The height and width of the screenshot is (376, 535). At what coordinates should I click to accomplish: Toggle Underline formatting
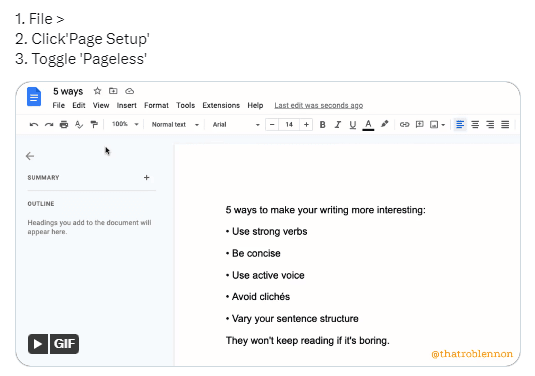[x=352, y=125]
